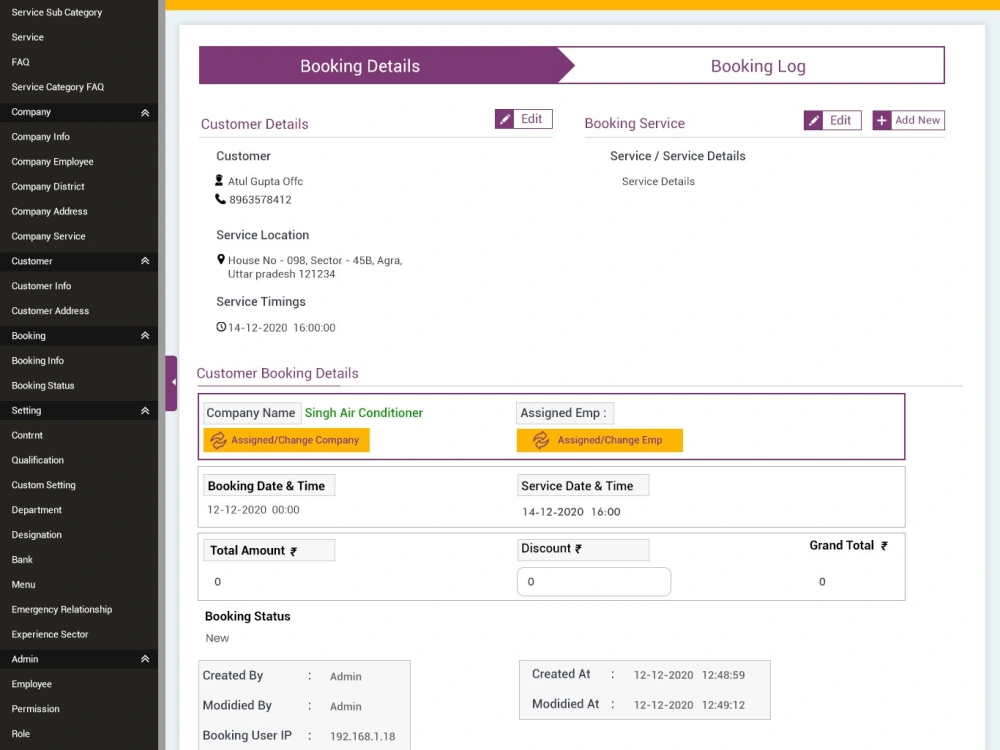Click the swap icon on Assigned/Change Company
Viewport: 1000px width, 750px height.
tap(218, 440)
